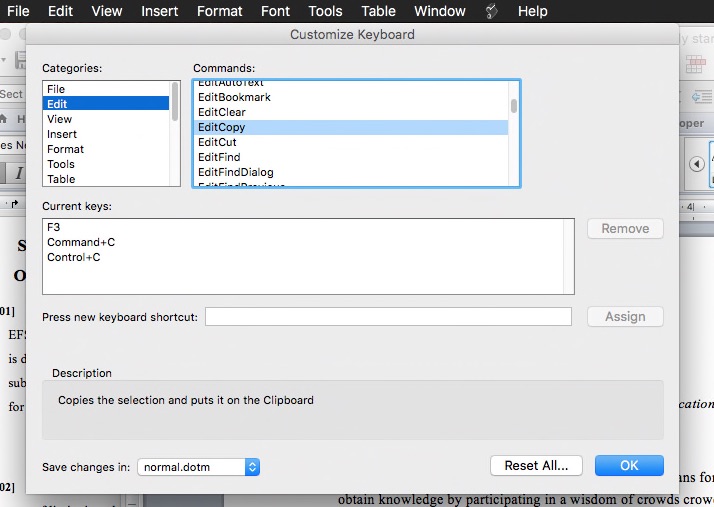This screenshot has height=507, width=714.
Task: Select the EditClear command
Action: click(351, 112)
